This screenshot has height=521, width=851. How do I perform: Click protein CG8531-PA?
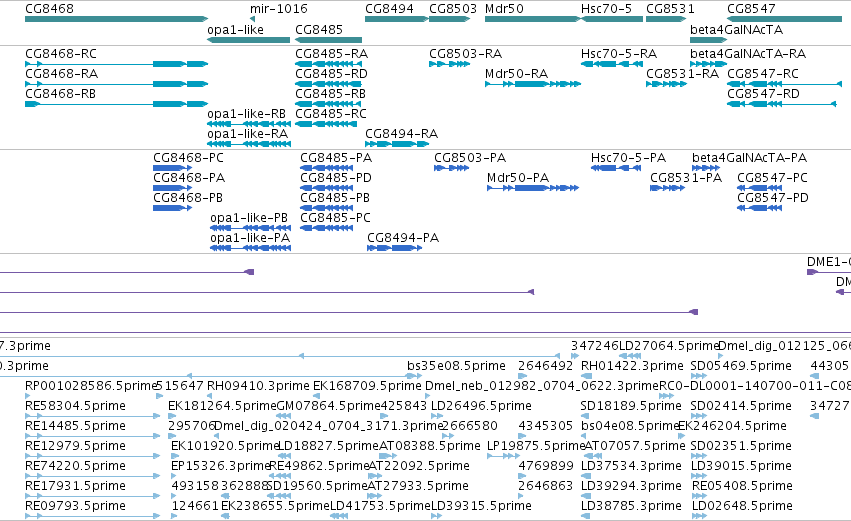click(668, 188)
